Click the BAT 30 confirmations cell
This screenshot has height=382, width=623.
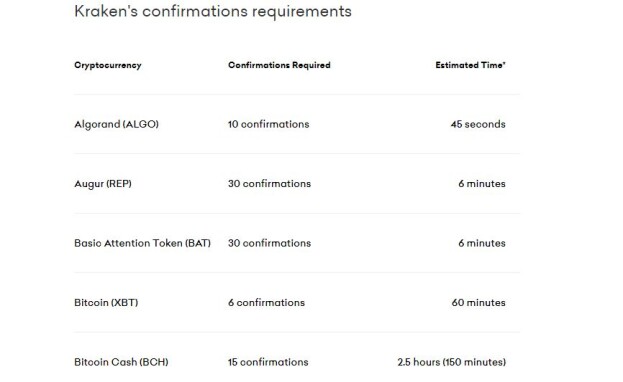point(269,243)
